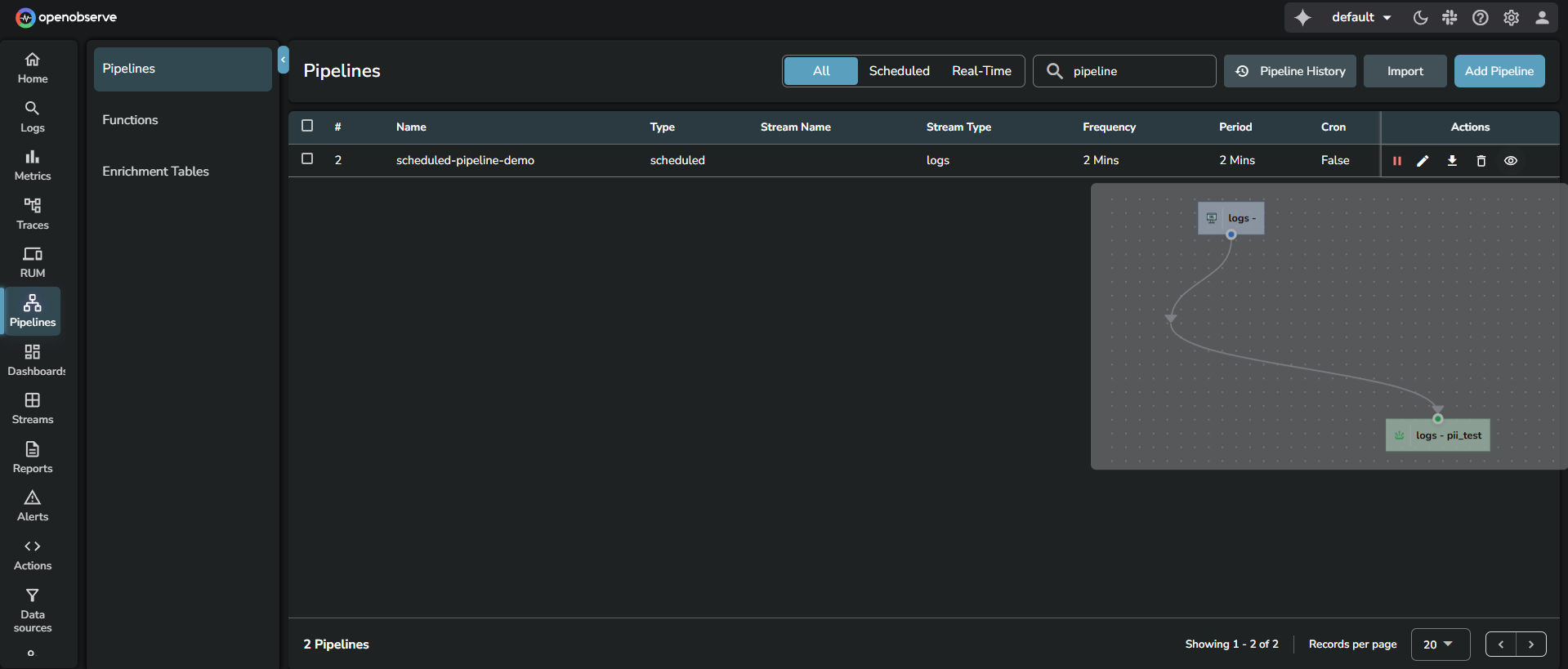The height and width of the screenshot is (669, 1568).
Task: Select the All filter tab
Action: [821, 71]
